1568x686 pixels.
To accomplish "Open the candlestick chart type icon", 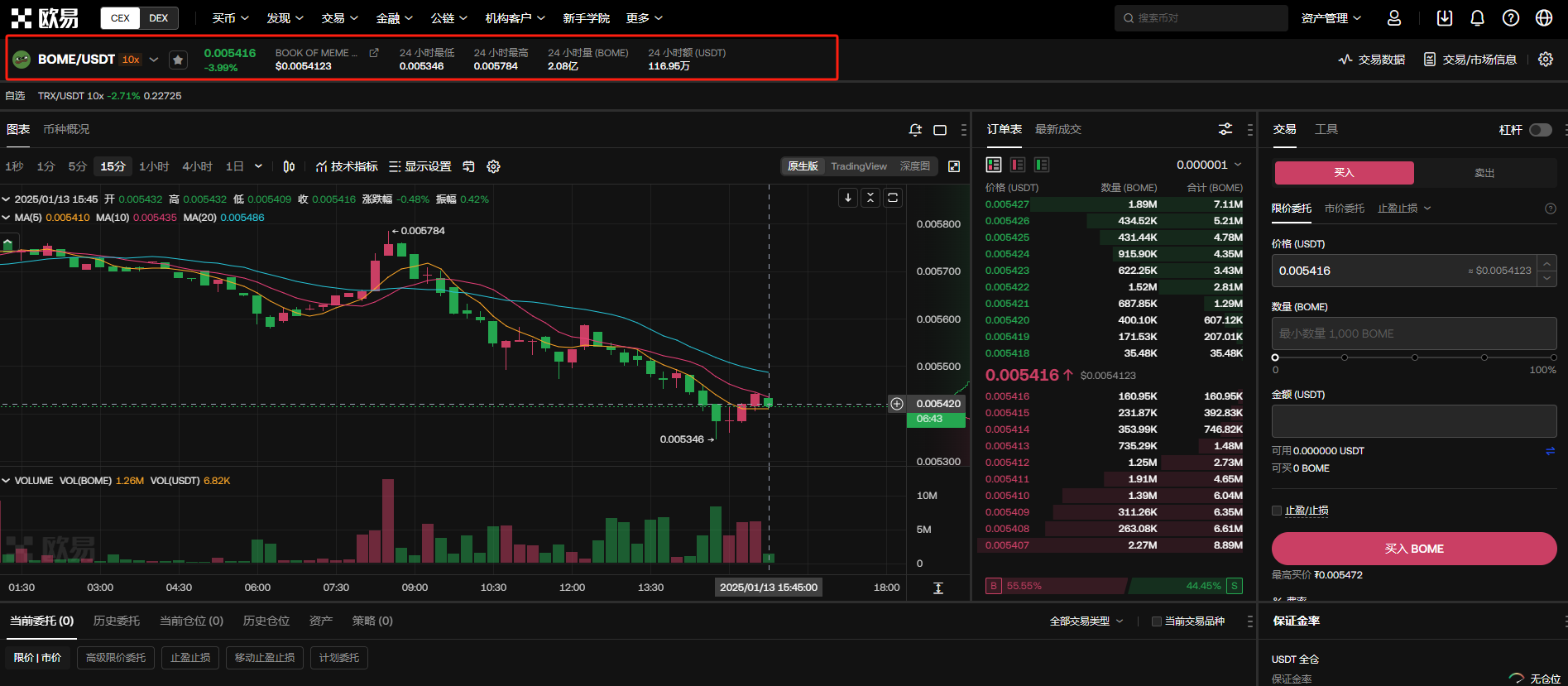I will pos(289,166).
